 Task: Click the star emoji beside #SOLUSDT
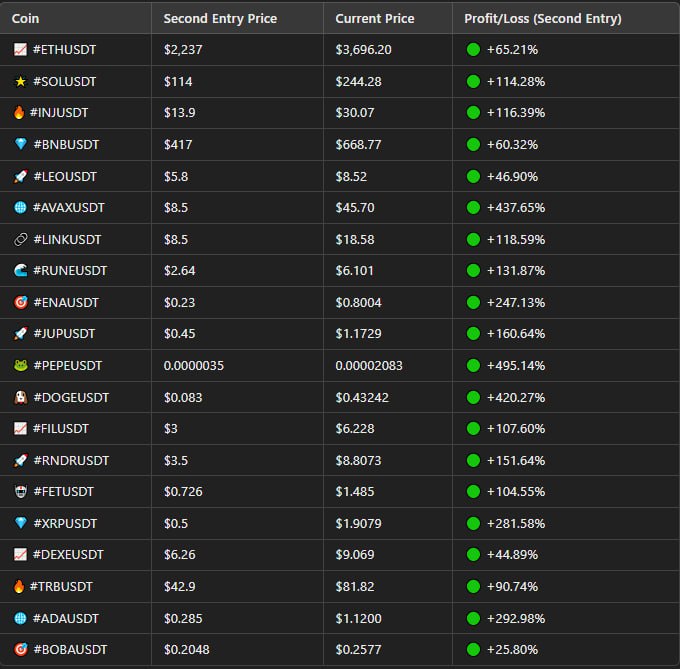[x=20, y=82]
